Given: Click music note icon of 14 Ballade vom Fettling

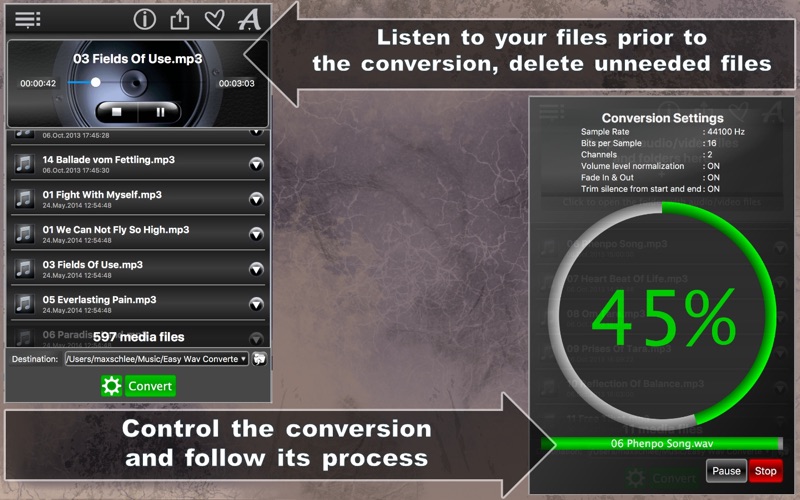Looking at the screenshot, I should tap(24, 164).
